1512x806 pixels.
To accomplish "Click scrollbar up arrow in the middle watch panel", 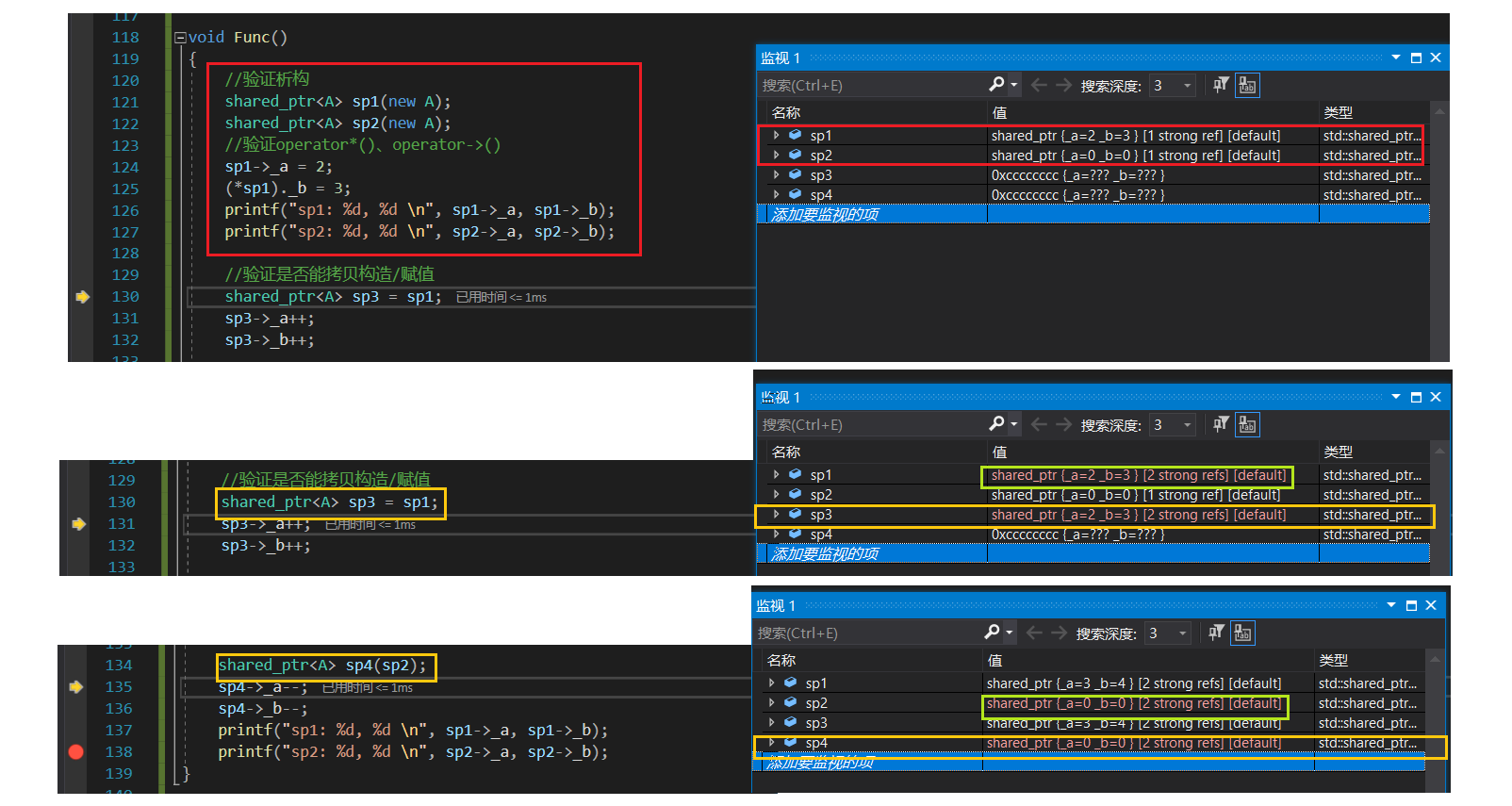I will [1438, 451].
